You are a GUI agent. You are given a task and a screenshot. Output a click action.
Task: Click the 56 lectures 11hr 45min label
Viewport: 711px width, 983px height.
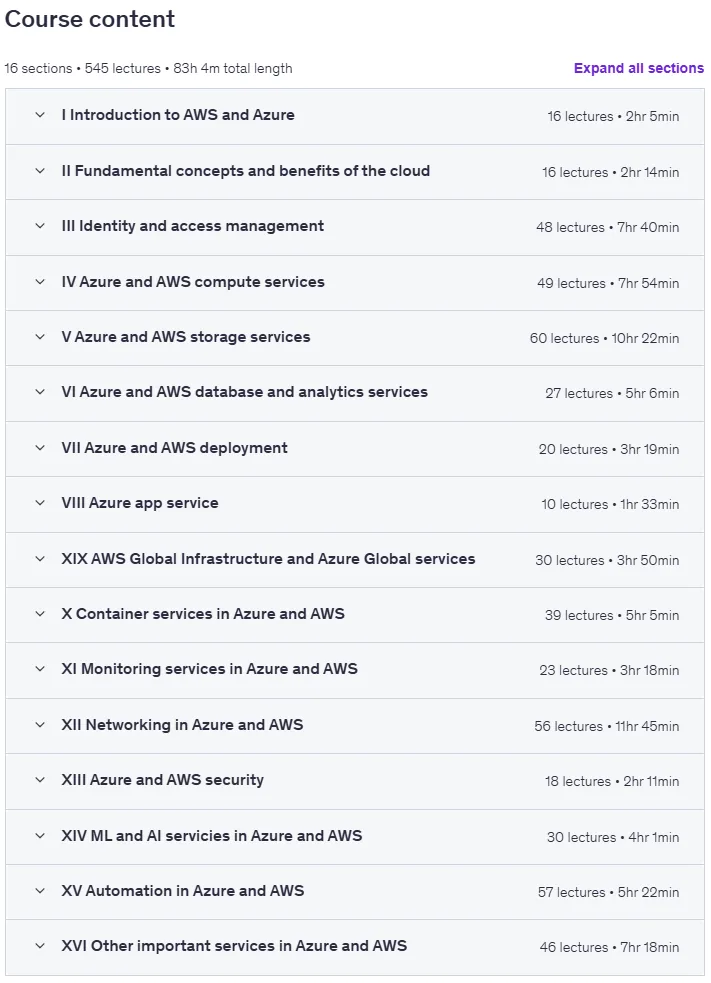tap(607, 727)
